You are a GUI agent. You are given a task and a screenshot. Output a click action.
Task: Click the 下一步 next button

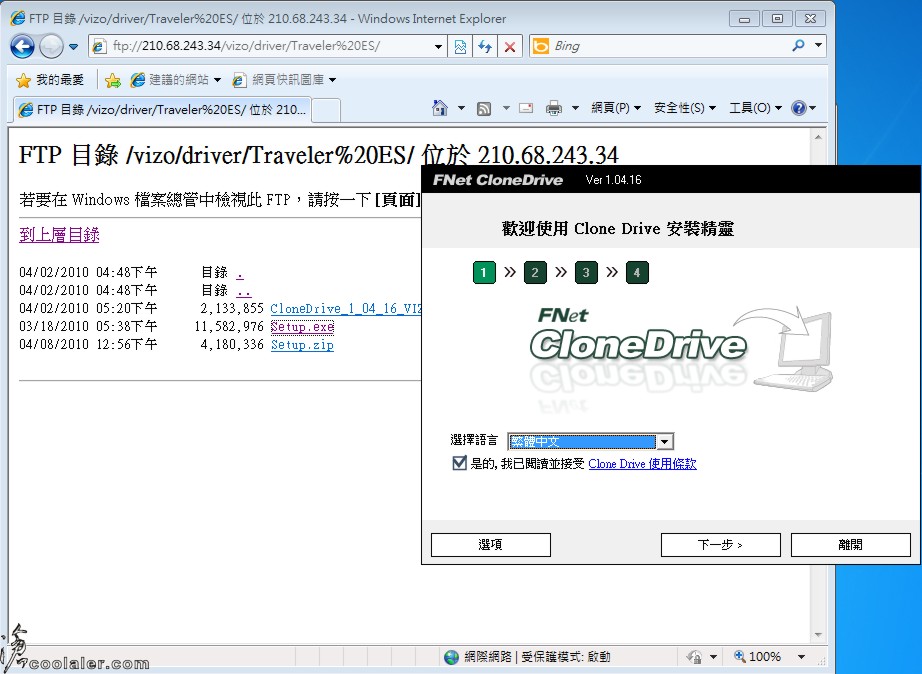(721, 545)
